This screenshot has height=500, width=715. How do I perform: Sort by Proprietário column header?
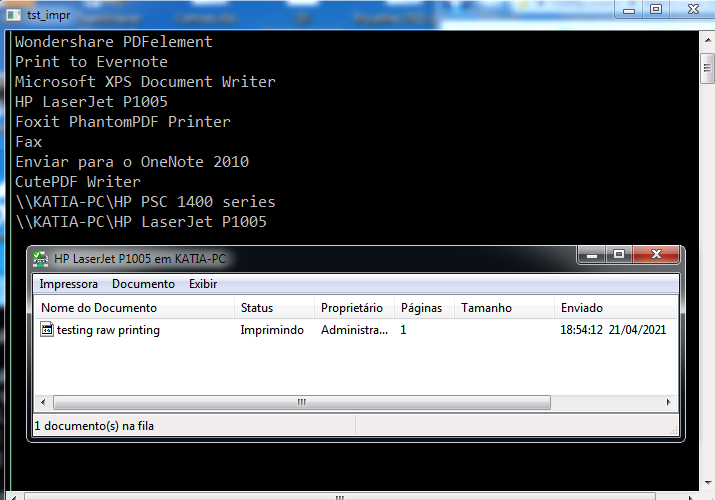coord(355,308)
